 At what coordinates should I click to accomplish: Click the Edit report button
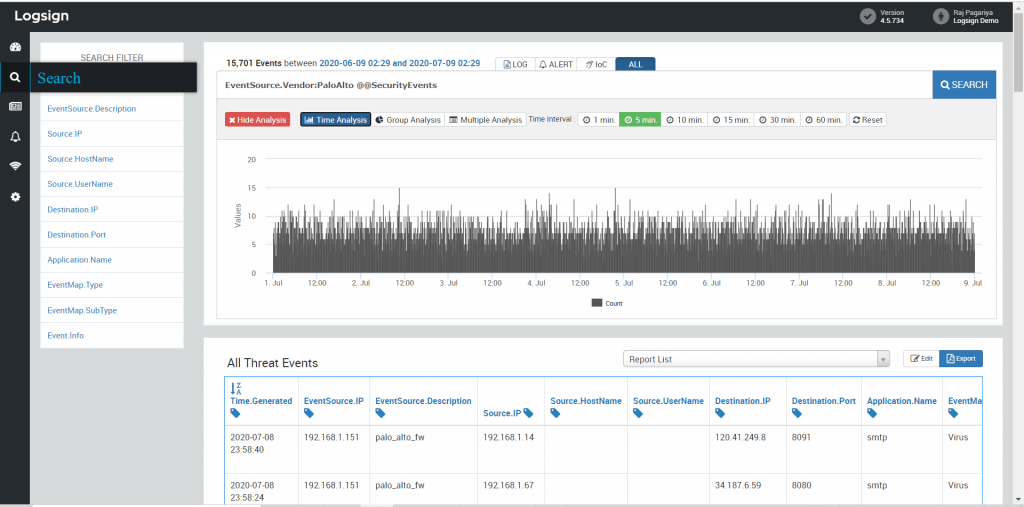click(921, 359)
